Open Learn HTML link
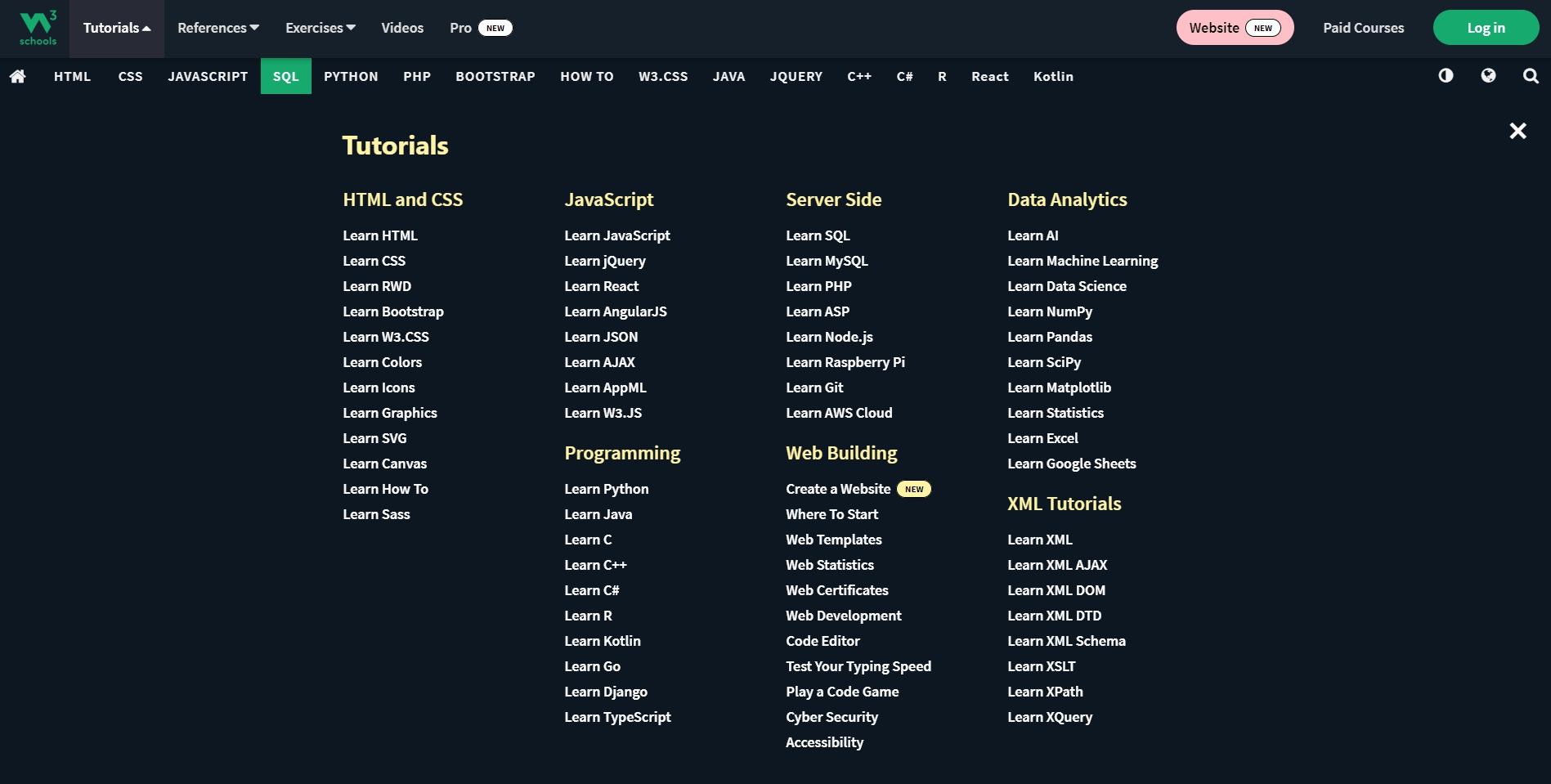 (x=380, y=235)
